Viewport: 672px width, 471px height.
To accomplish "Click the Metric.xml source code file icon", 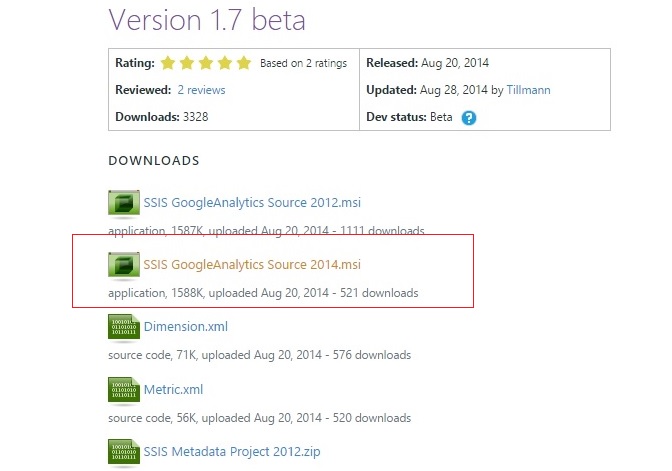I will click(124, 390).
